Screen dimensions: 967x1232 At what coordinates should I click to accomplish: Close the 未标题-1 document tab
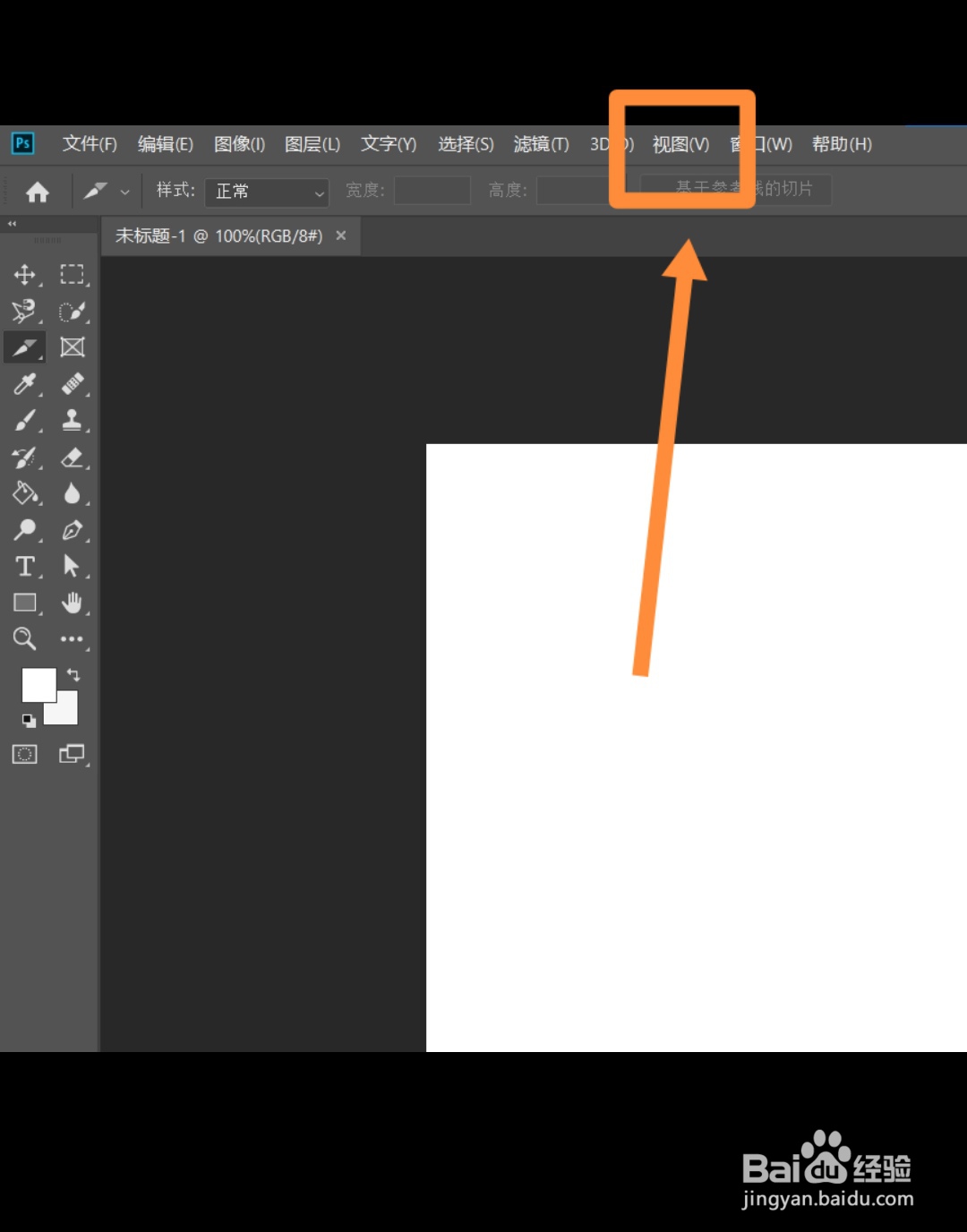pos(341,235)
